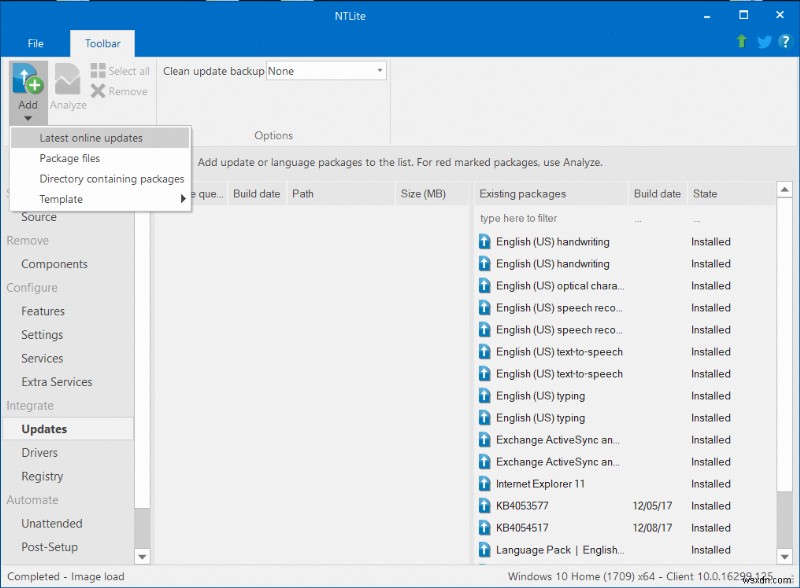Image resolution: width=800 pixels, height=588 pixels.
Task: Open the NTLite upgrade icon in title bar
Action: coord(740,43)
